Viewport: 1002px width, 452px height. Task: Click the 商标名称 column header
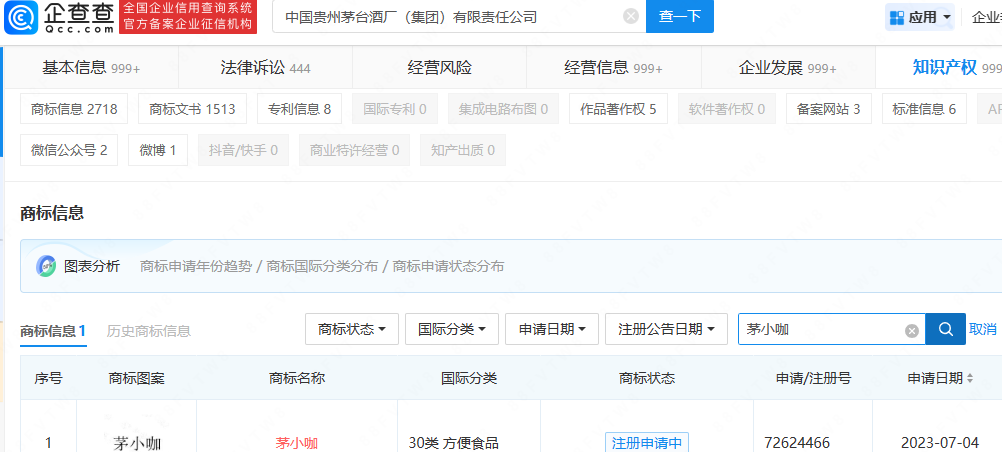[297, 378]
